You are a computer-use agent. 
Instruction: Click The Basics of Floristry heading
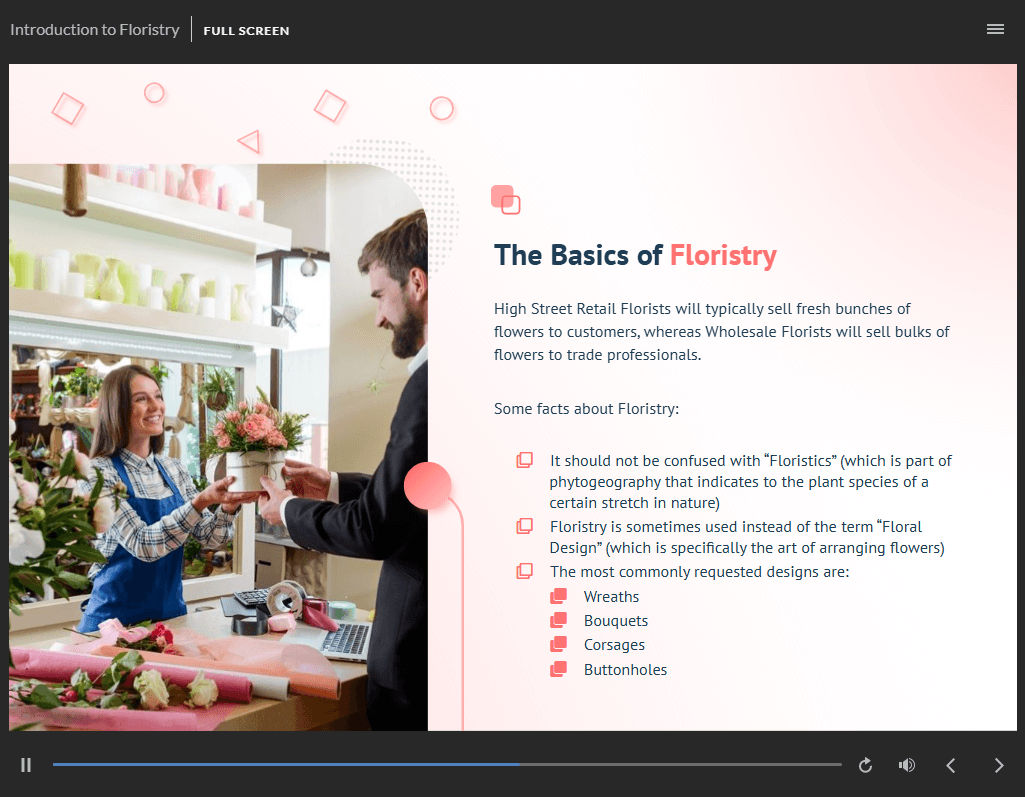pyautogui.click(x=635, y=256)
